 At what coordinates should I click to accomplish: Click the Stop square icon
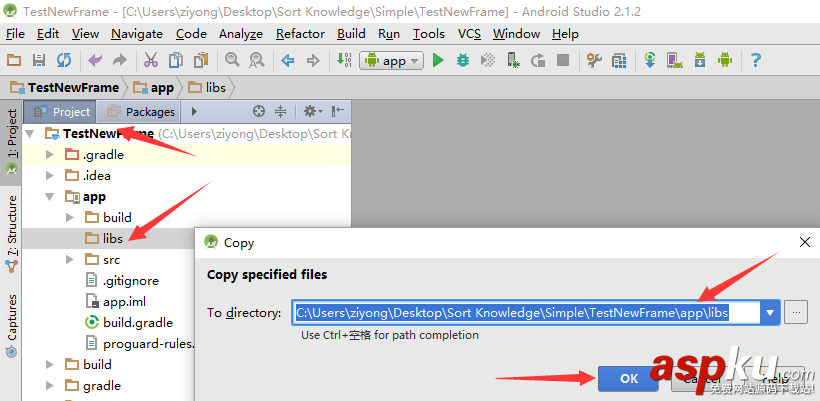pos(563,60)
